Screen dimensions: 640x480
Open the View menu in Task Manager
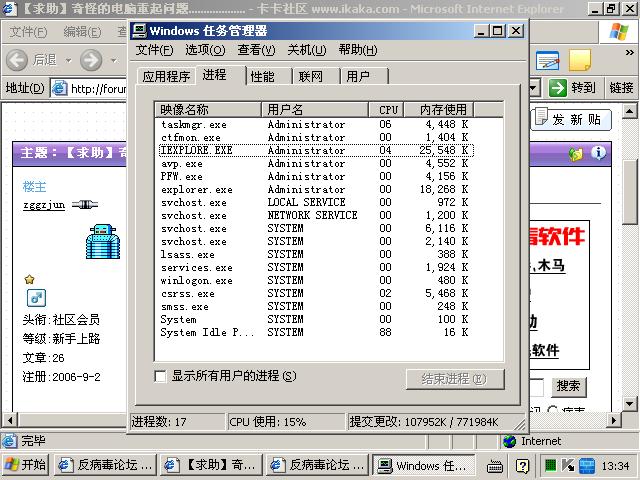256,50
